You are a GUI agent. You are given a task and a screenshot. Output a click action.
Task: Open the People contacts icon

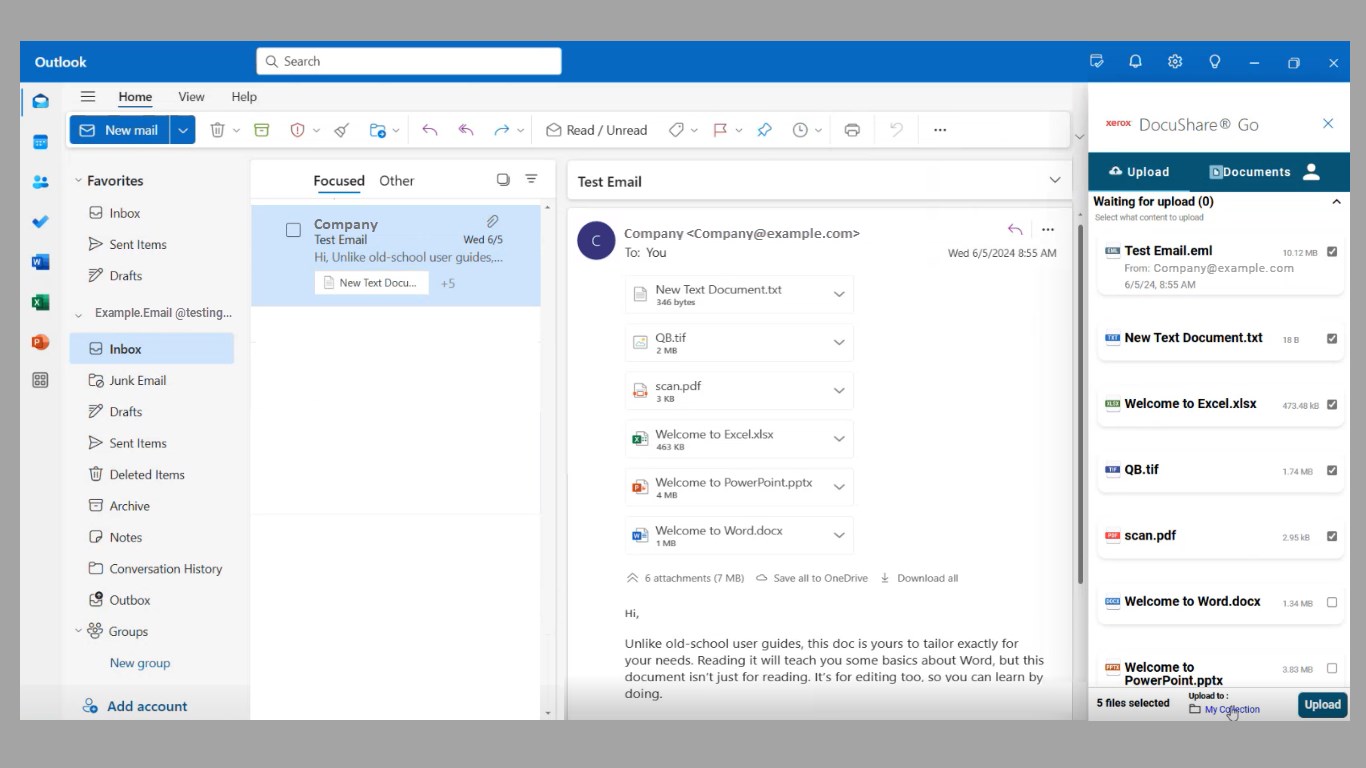pyautogui.click(x=40, y=182)
